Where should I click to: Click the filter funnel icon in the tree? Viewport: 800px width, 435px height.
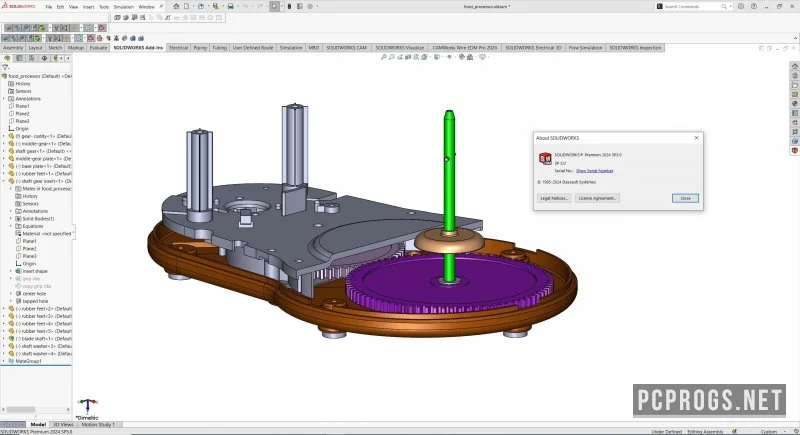[6, 67]
